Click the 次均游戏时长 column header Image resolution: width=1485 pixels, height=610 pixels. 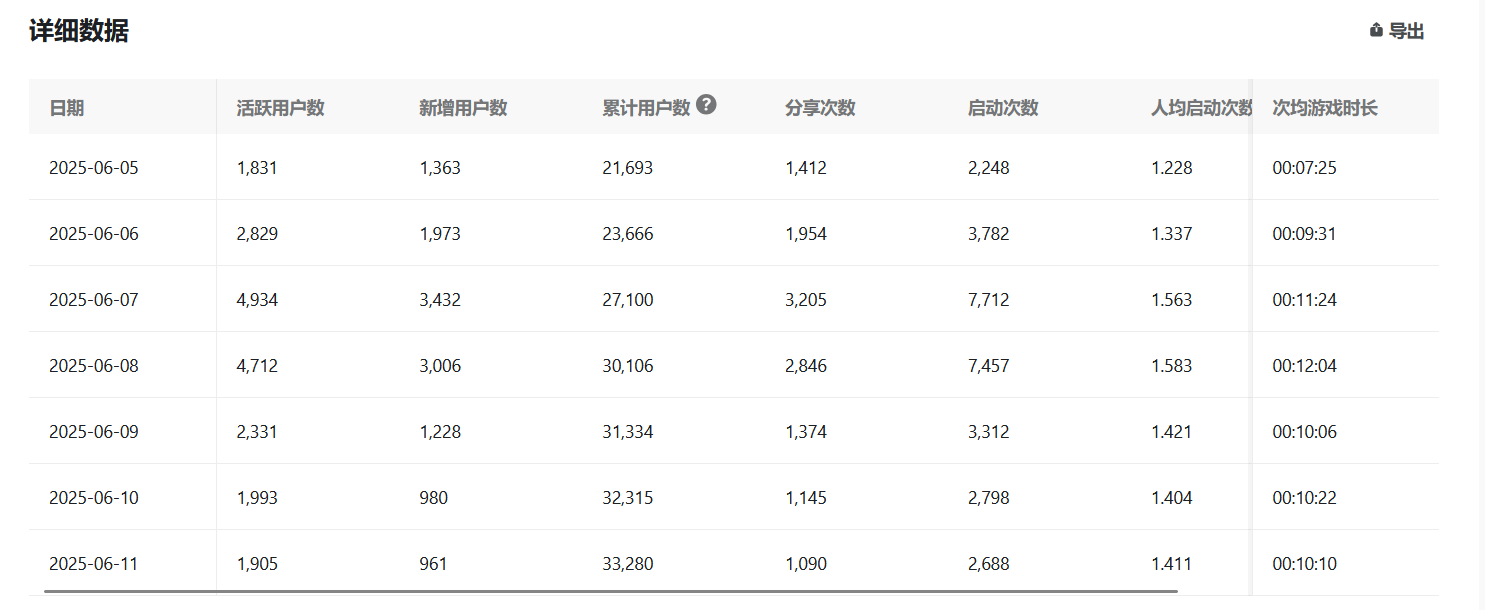coord(1324,108)
